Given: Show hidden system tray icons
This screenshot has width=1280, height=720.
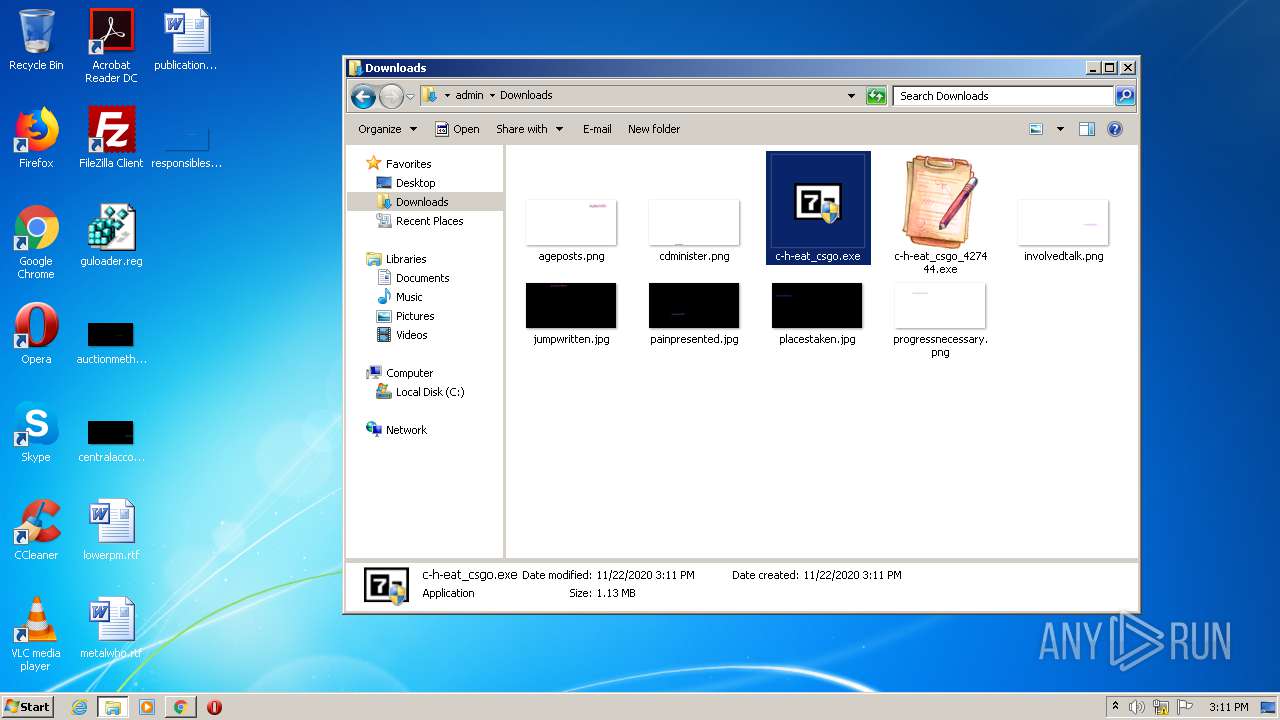Looking at the screenshot, I should (x=1115, y=707).
